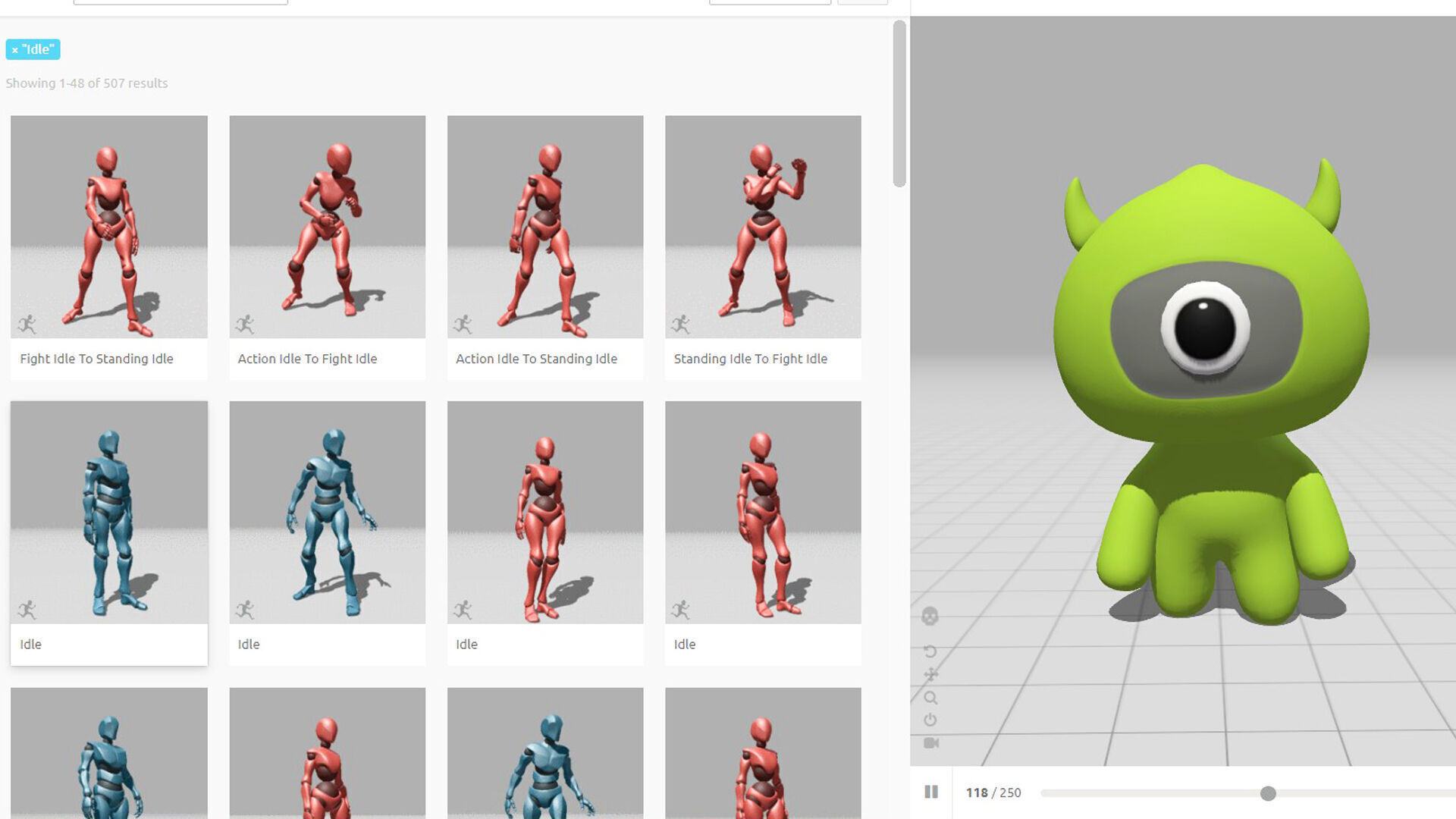Click the "Action Idle To Standing Idle" label
Image resolution: width=1456 pixels, height=819 pixels.
pyautogui.click(x=536, y=359)
